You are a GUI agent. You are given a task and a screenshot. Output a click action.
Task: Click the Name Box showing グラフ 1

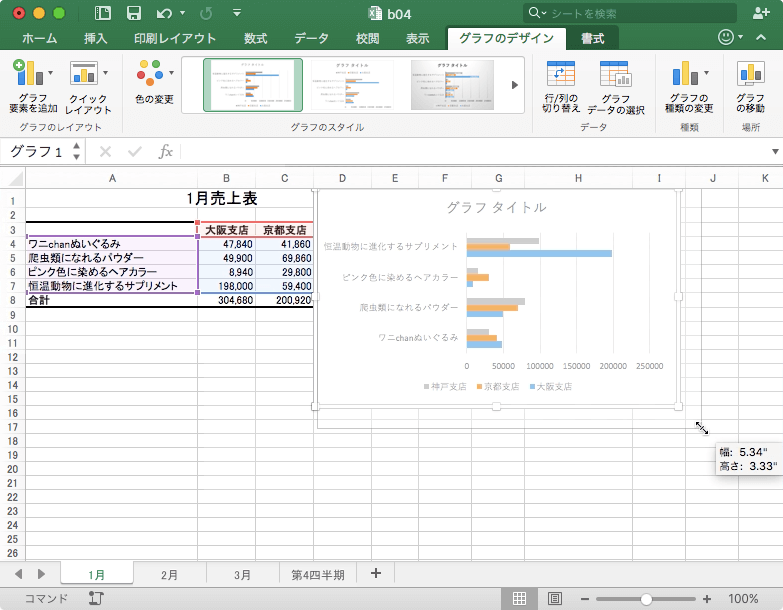[x=36, y=151]
